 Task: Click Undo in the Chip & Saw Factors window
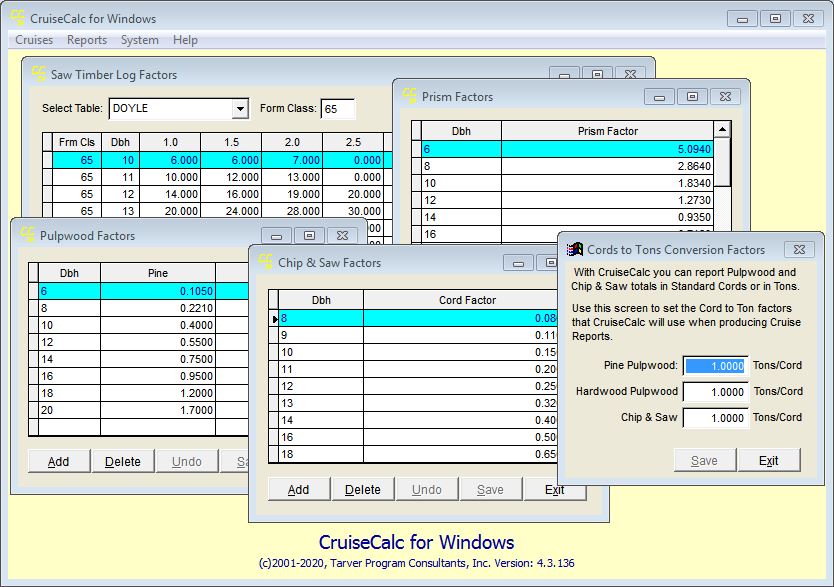[x=427, y=489]
